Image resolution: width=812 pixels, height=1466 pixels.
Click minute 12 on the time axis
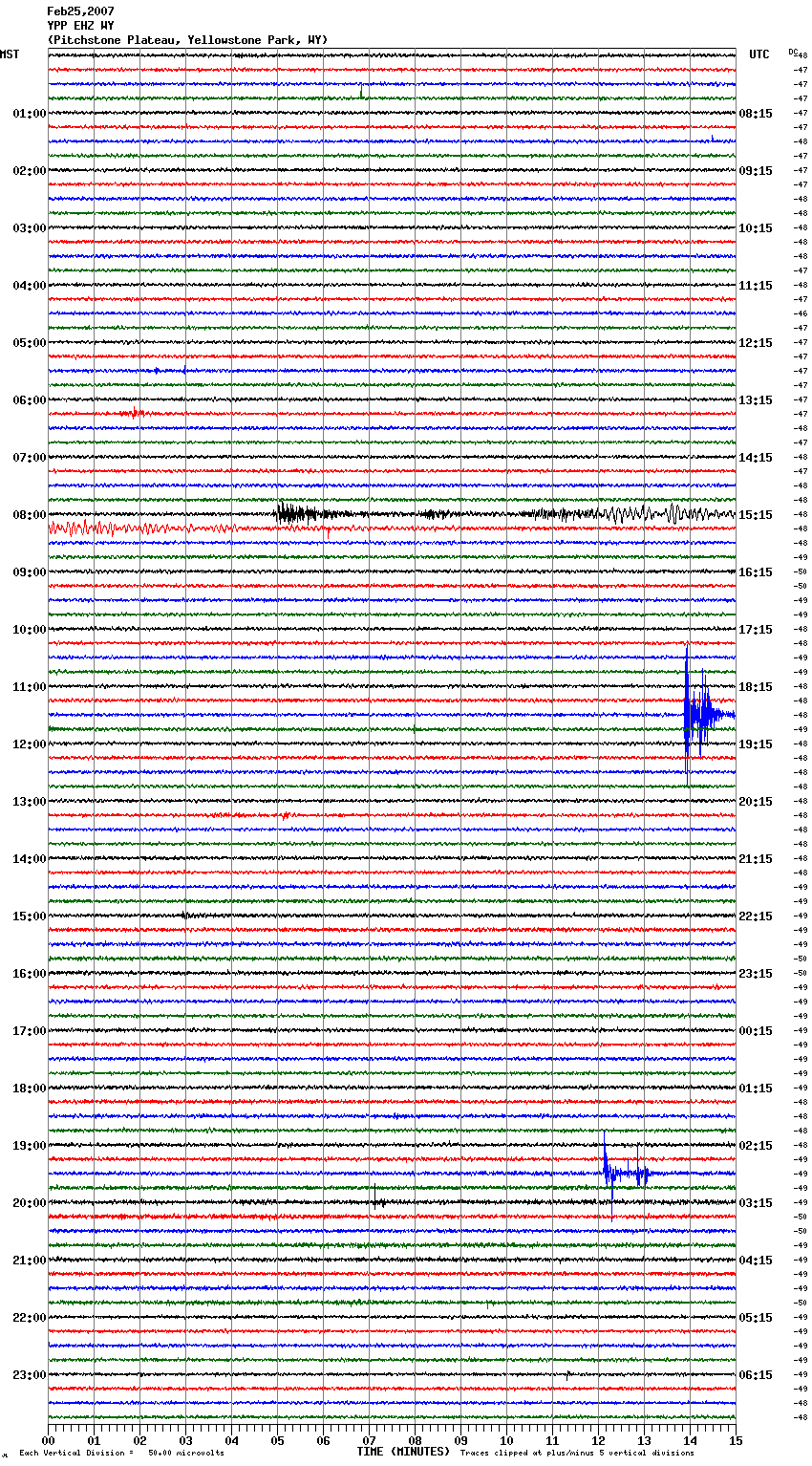point(599,1440)
